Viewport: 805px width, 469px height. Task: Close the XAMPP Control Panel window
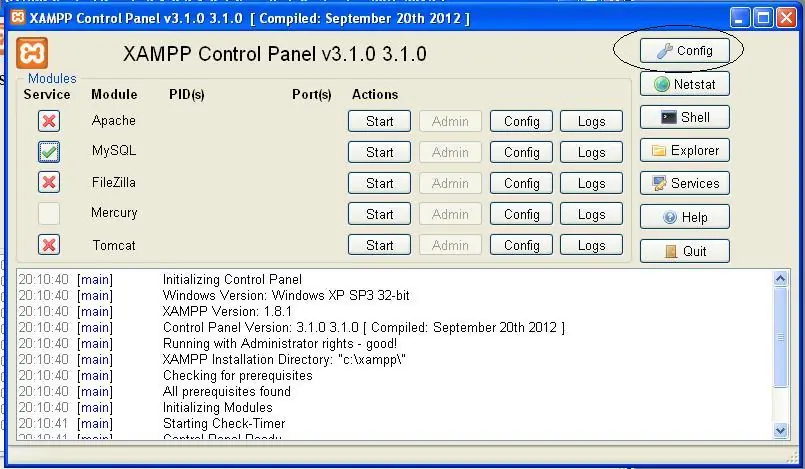pos(786,18)
